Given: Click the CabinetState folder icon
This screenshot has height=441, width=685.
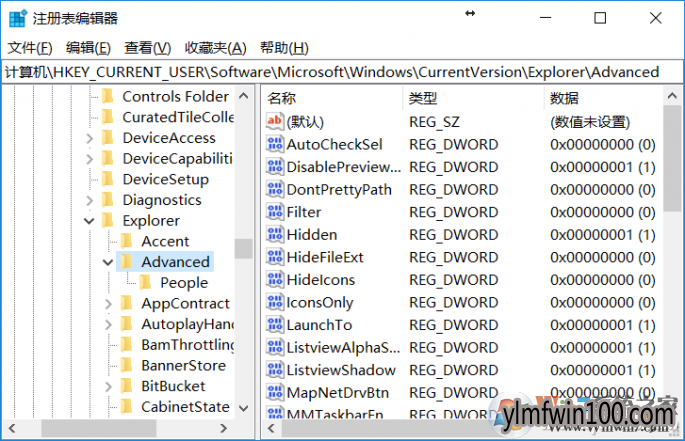Looking at the screenshot, I should [x=127, y=406].
